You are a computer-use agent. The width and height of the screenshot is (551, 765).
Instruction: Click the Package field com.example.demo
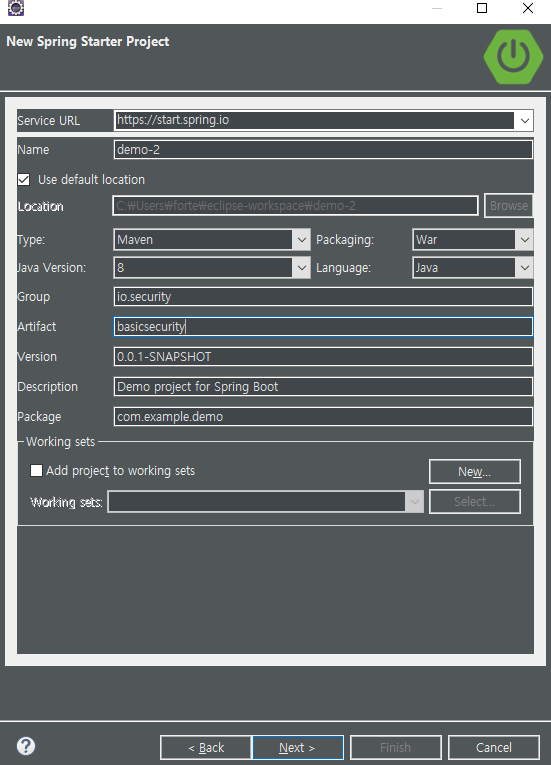pos(323,417)
